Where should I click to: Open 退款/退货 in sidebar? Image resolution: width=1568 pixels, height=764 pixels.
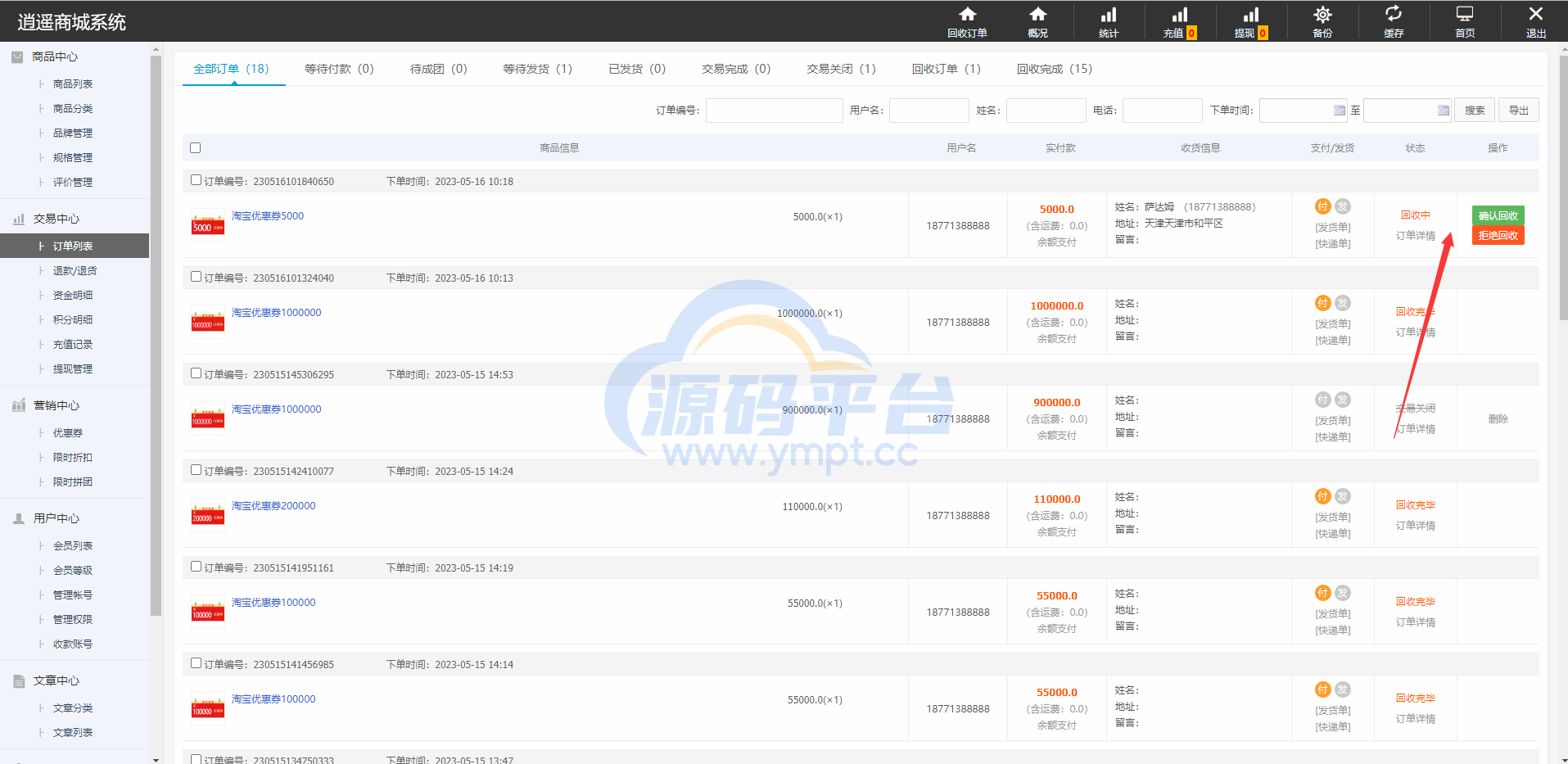(x=75, y=271)
